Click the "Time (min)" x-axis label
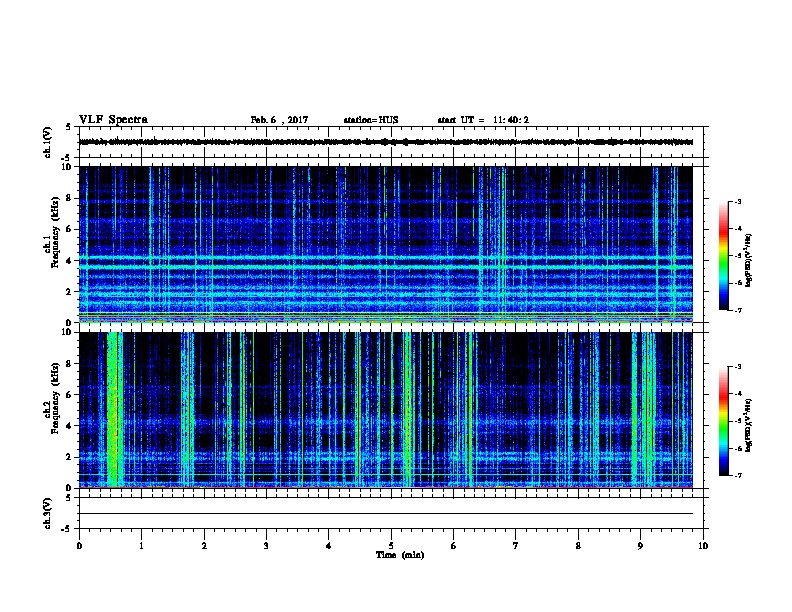 pos(400,555)
